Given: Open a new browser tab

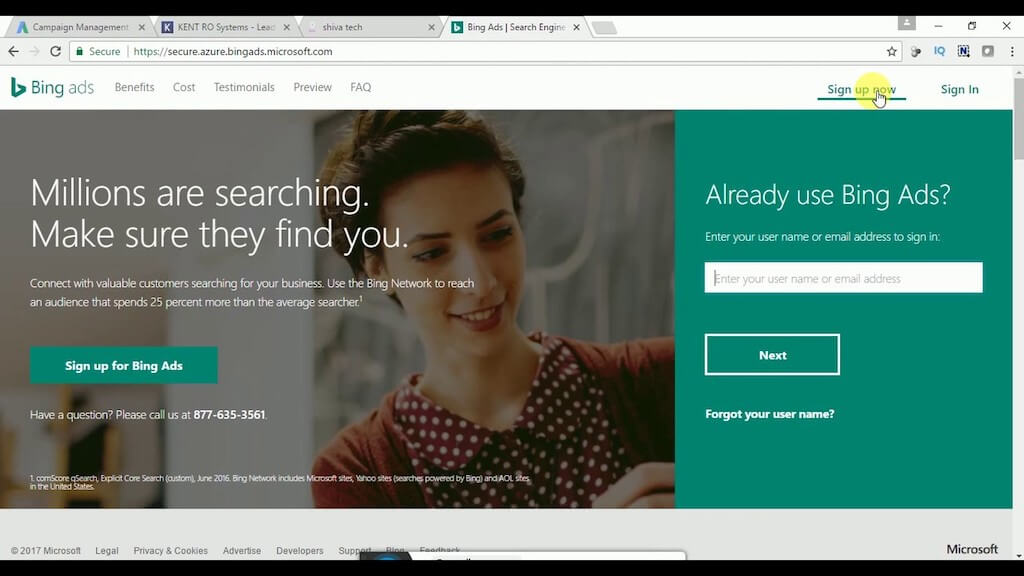Looking at the screenshot, I should tap(605, 28).
